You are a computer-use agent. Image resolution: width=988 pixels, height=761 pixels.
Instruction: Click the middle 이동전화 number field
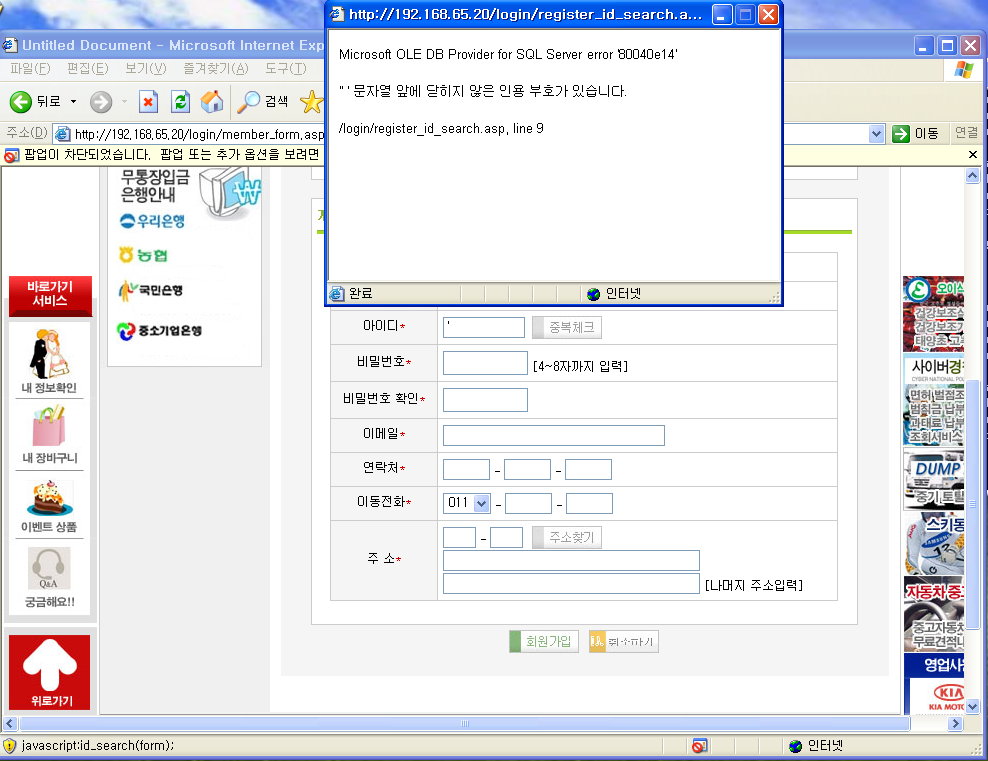(x=529, y=503)
